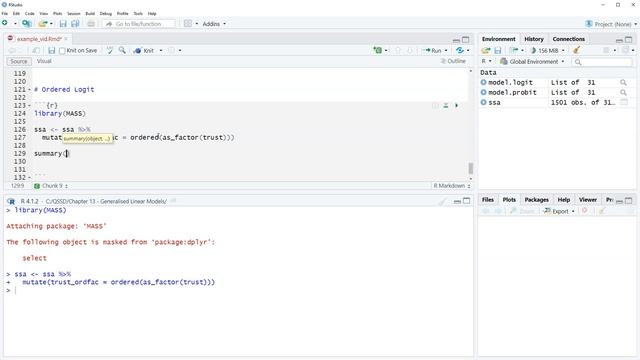Switch to the Viewer tab

coord(588,200)
